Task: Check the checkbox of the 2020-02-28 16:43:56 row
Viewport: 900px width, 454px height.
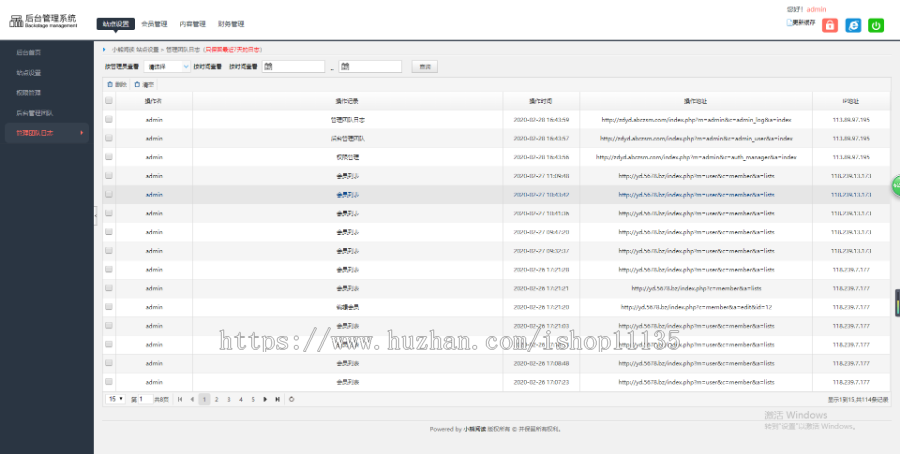Action: tap(109, 157)
